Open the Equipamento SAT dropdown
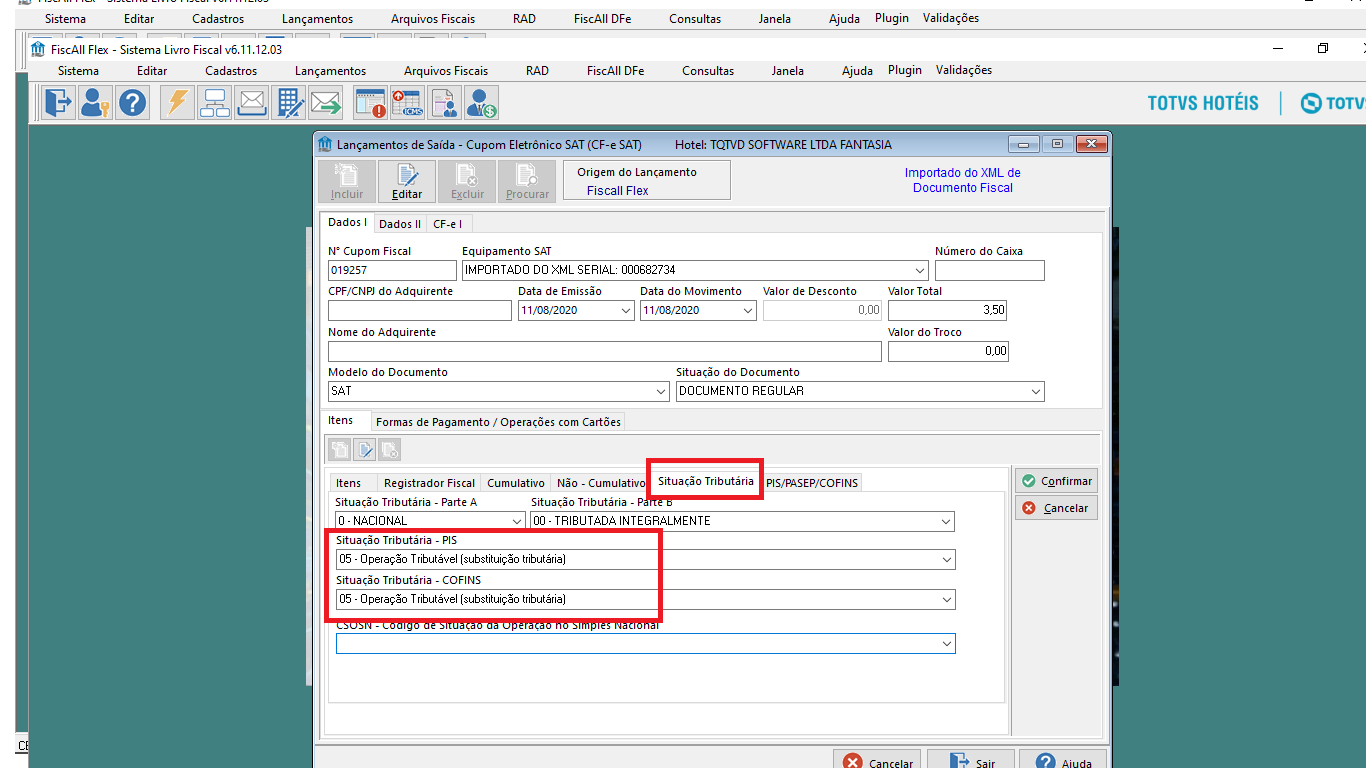Screen dimensions: 1366x768 (x=920, y=270)
